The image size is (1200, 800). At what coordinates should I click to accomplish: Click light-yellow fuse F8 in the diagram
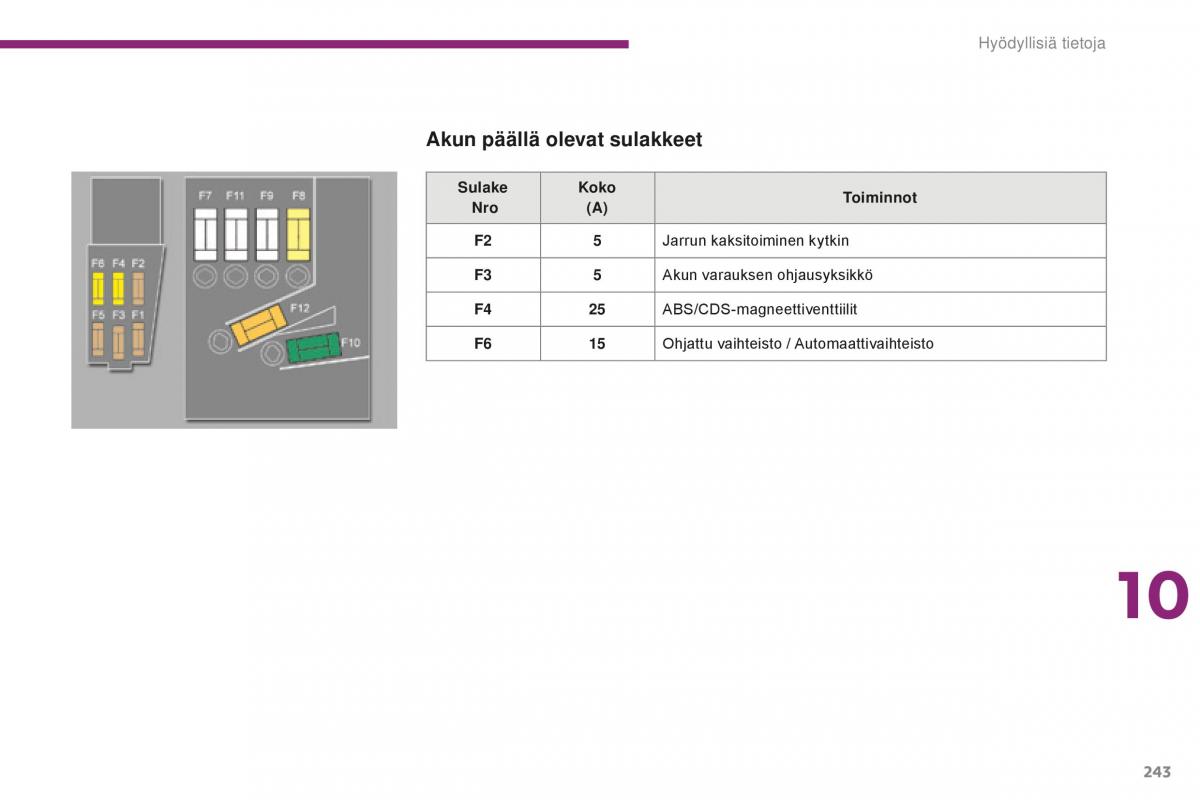point(298,235)
